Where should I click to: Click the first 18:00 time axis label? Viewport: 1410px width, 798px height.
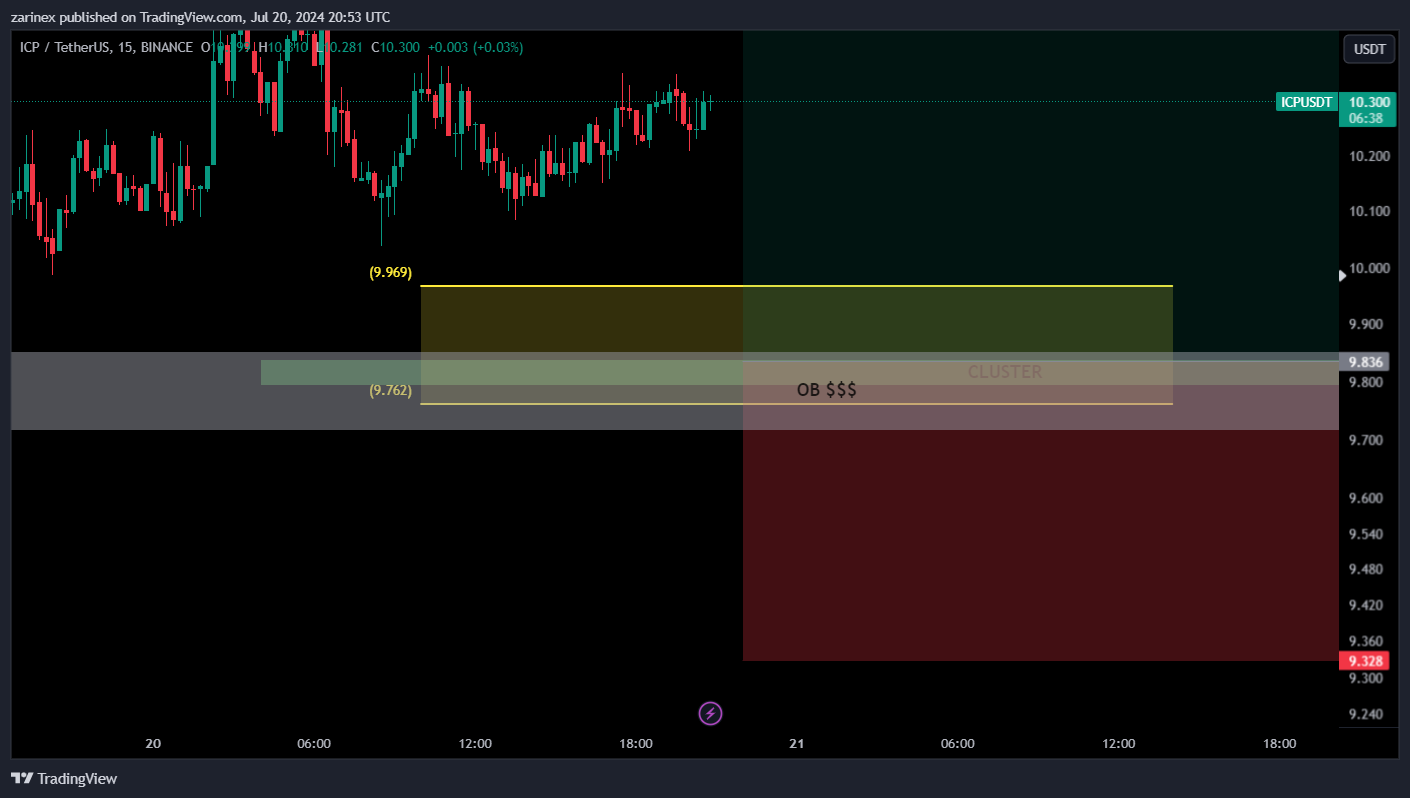point(636,744)
